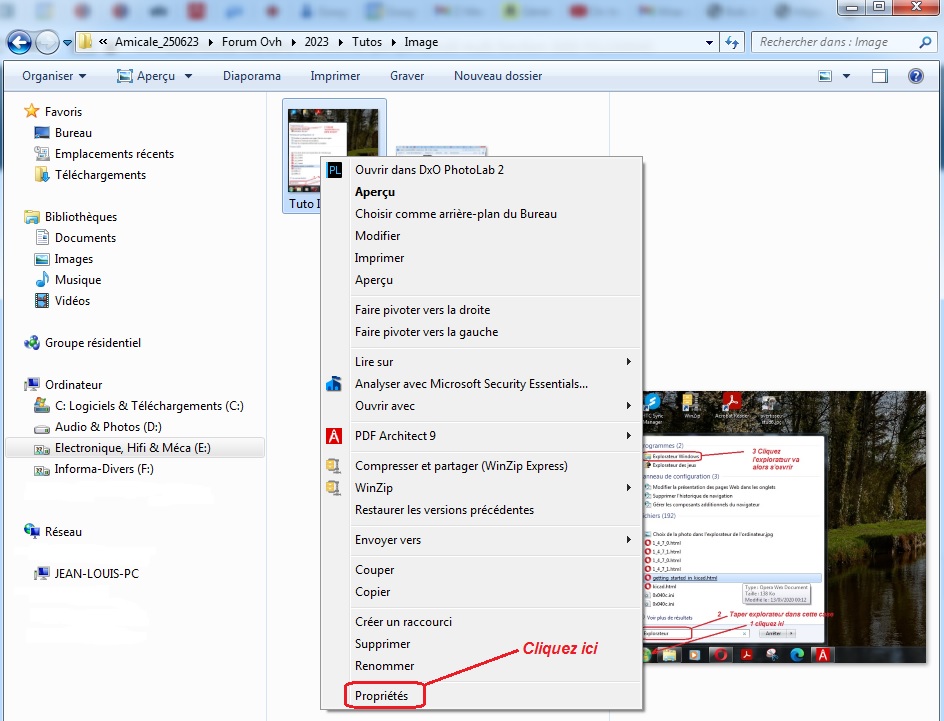This screenshot has height=721, width=944.
Task: Select the Musique library
Action: click(77, 280)
